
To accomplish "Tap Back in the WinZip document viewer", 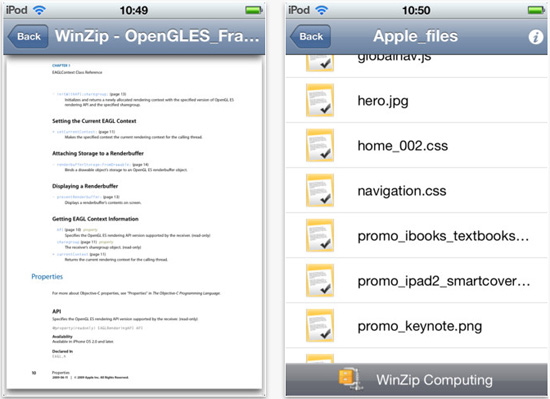I will [x=28, y=36].
